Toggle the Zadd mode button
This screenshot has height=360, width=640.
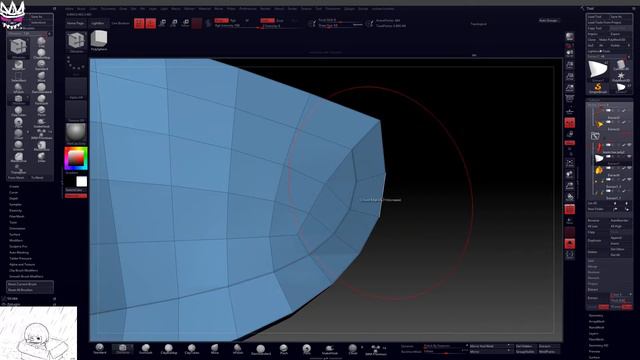tap(267, 20)
